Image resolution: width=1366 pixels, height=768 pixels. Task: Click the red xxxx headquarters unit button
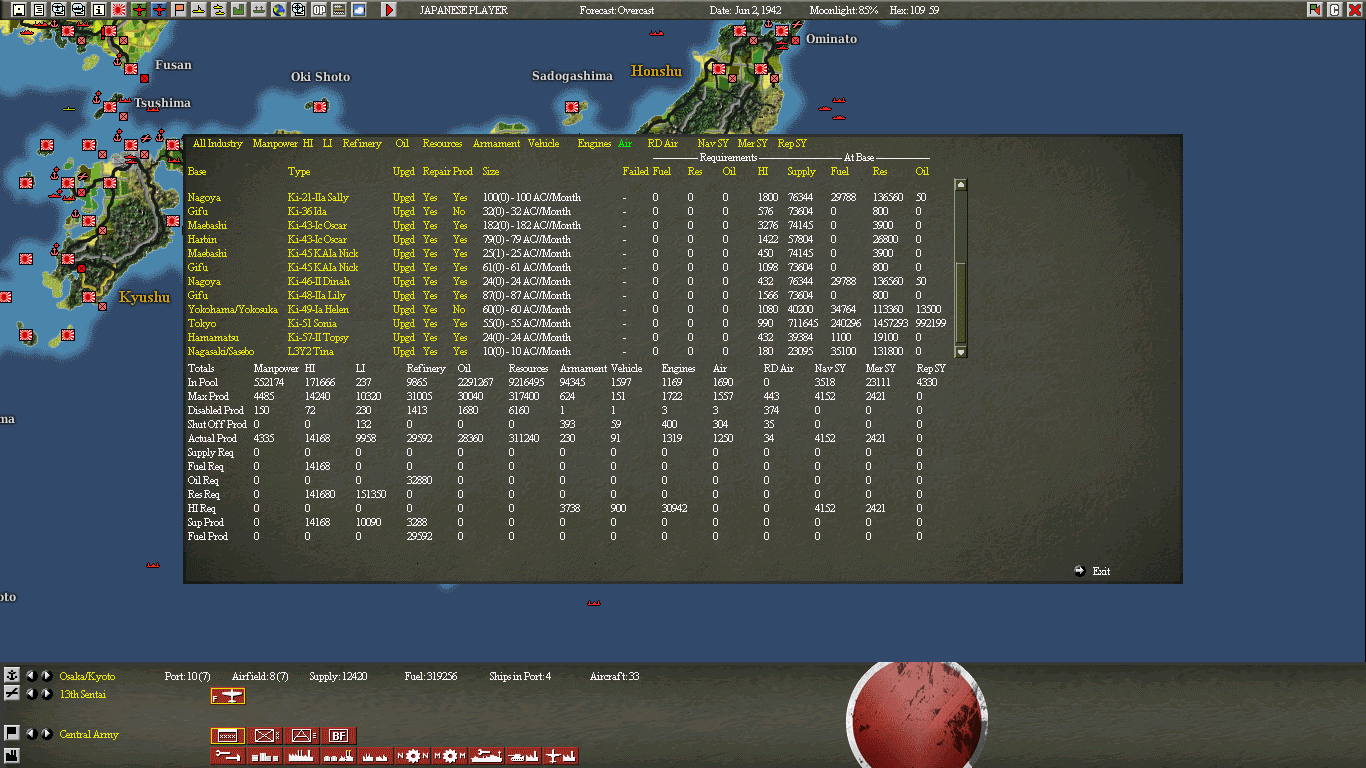(228, 736)
